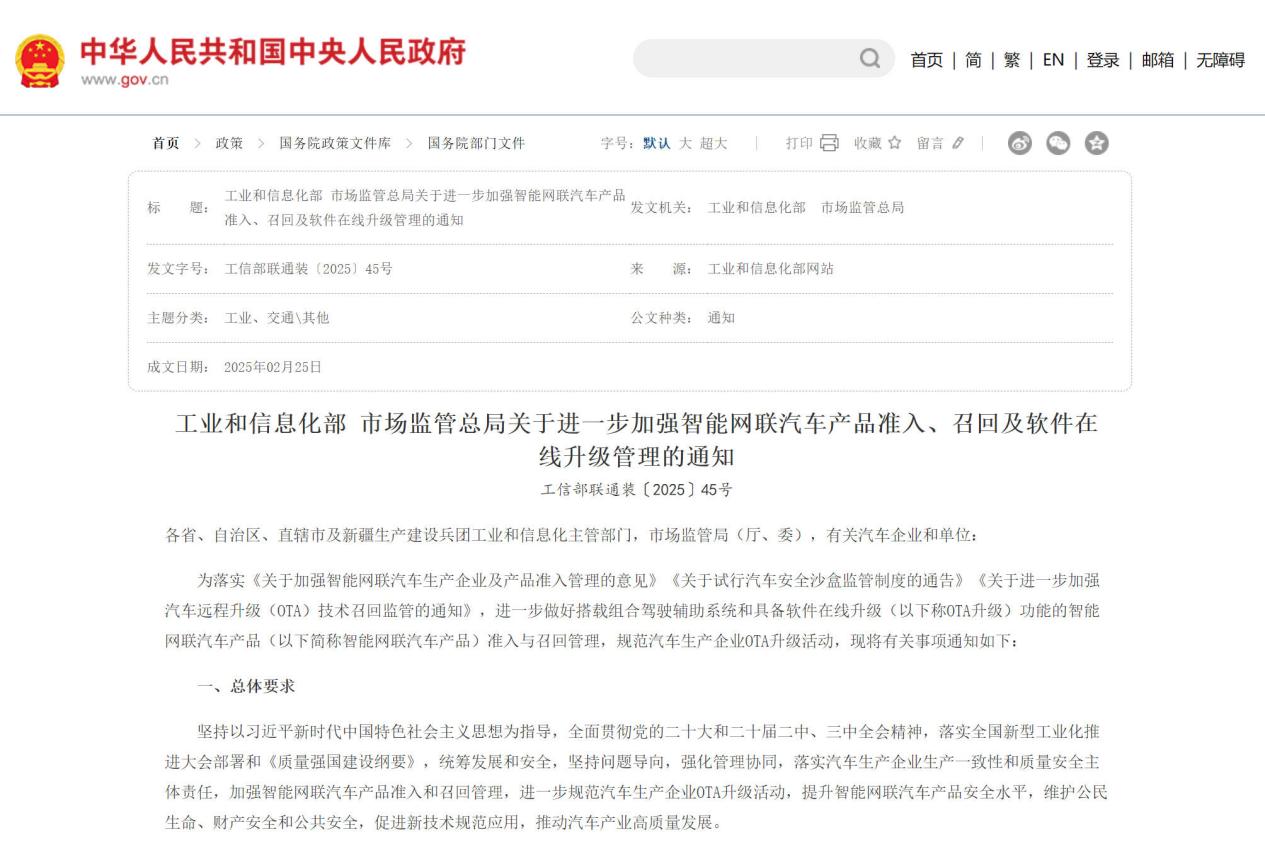Set font size to 默认
1265x847 pixels.
pyautogui.click(x=657, y=143)
